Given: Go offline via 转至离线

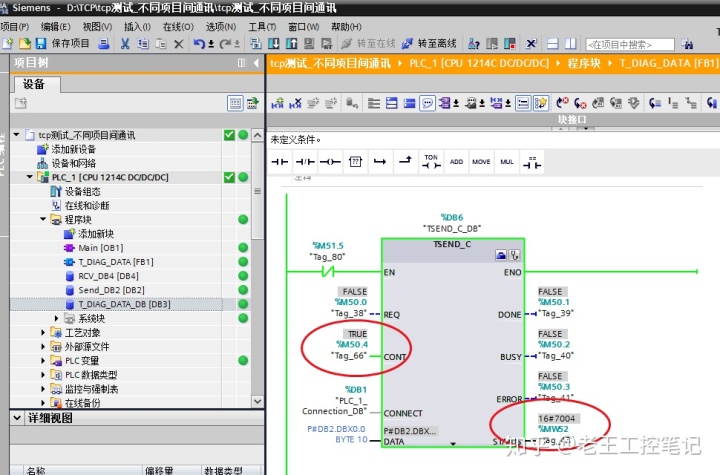Looking at the screenshot, I should (429, 44).
